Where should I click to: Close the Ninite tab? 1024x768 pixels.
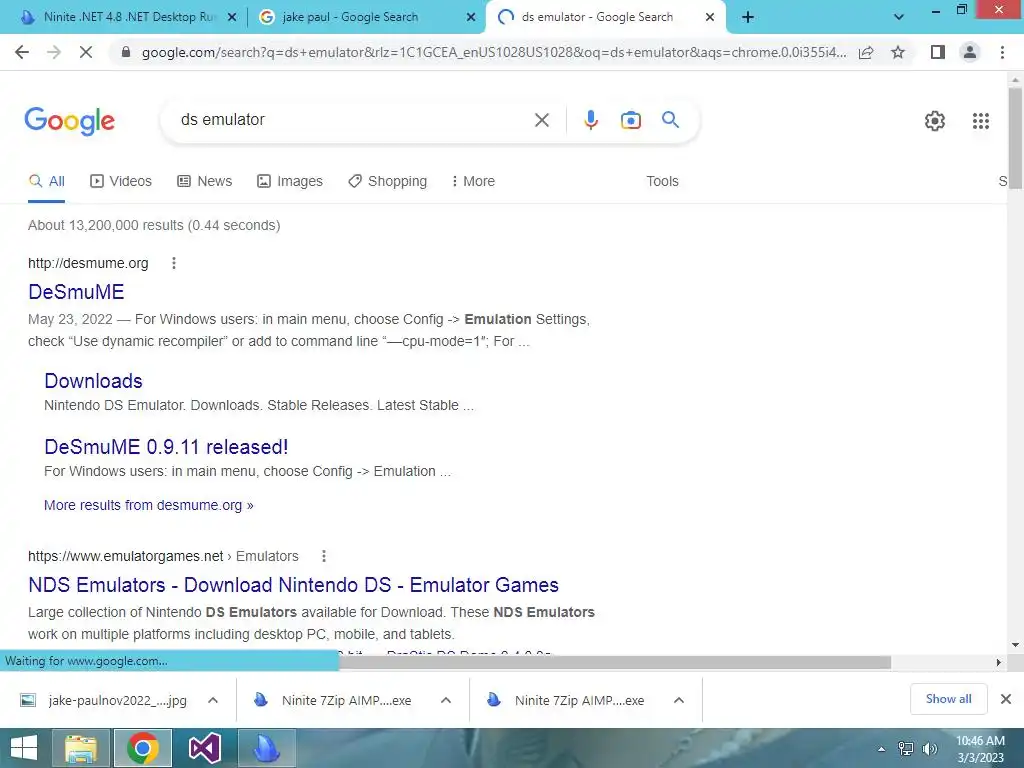point(232,18)
